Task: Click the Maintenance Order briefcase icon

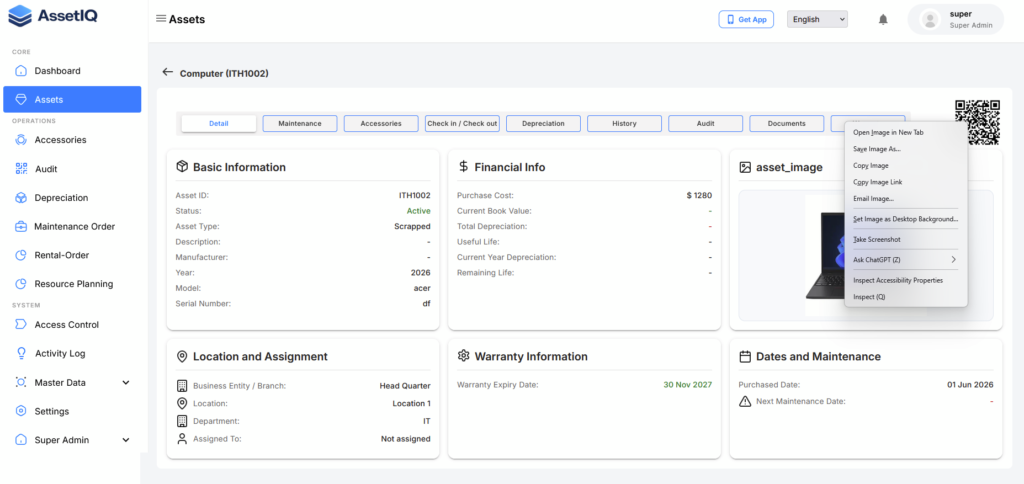Action: pyautogui.click(x=21, y=226)
